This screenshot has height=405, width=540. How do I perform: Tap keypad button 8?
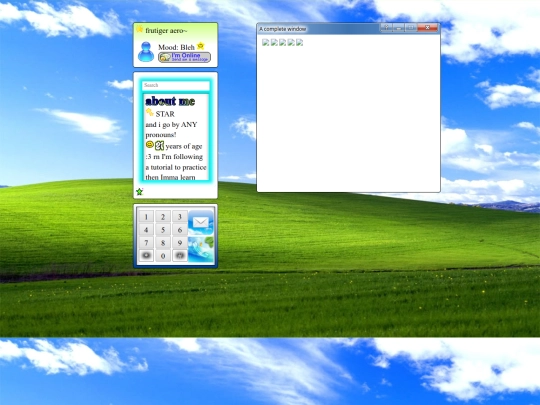[x=163, y=243]
